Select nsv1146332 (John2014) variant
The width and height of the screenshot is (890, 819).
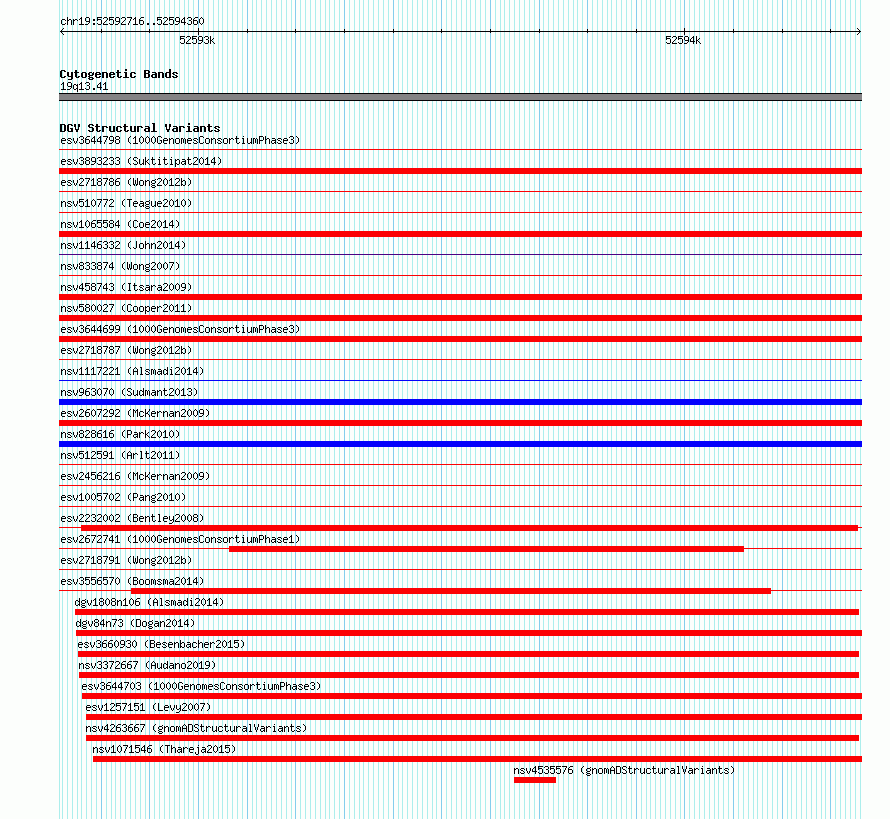click(x=123, y=245)
